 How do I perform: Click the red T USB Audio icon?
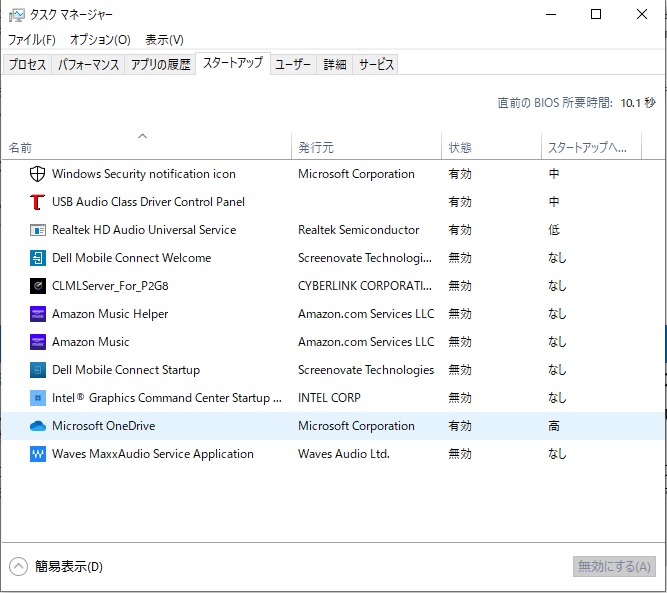coord(37,202)
